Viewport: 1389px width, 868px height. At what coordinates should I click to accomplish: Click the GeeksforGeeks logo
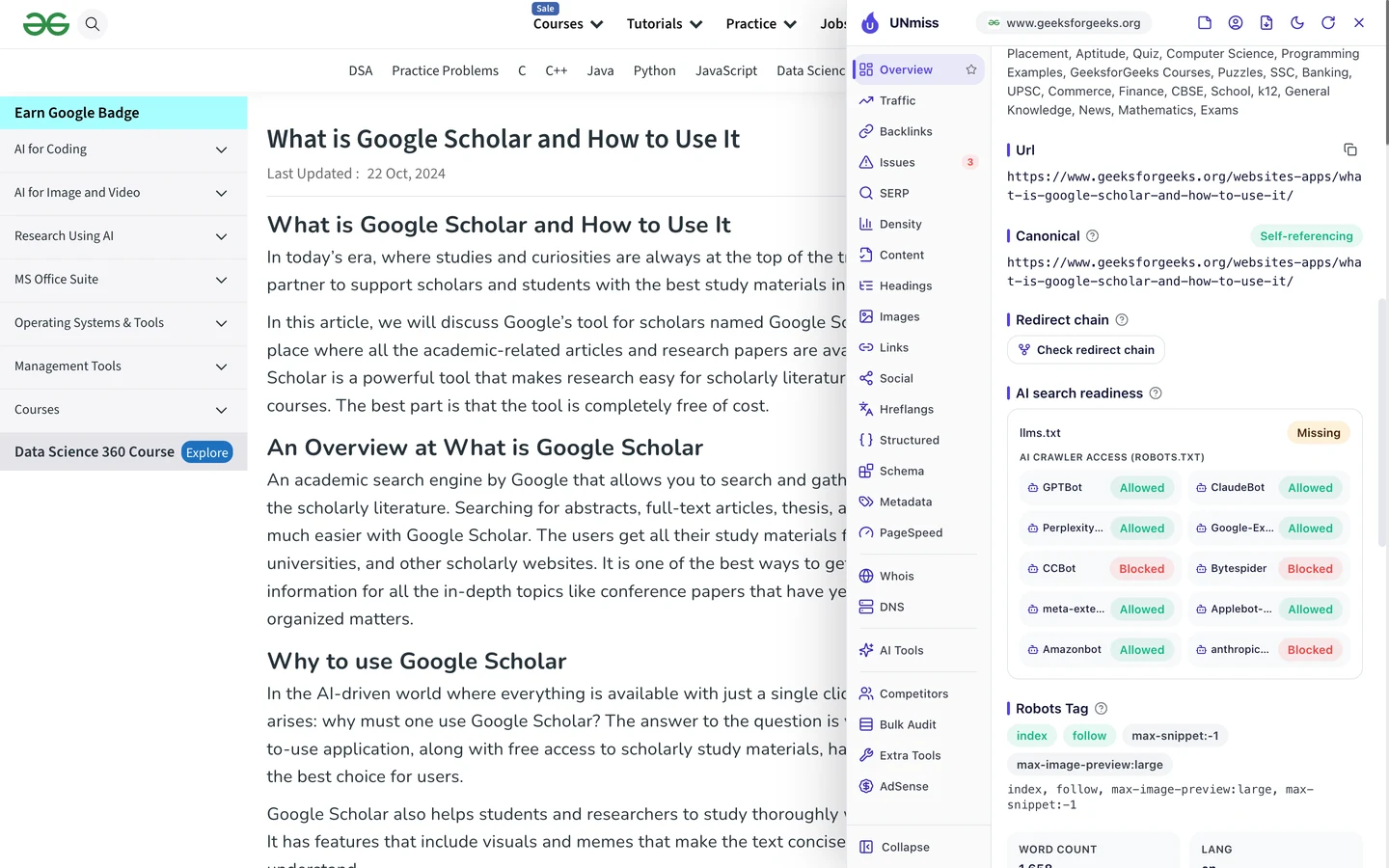click(46, 24)
